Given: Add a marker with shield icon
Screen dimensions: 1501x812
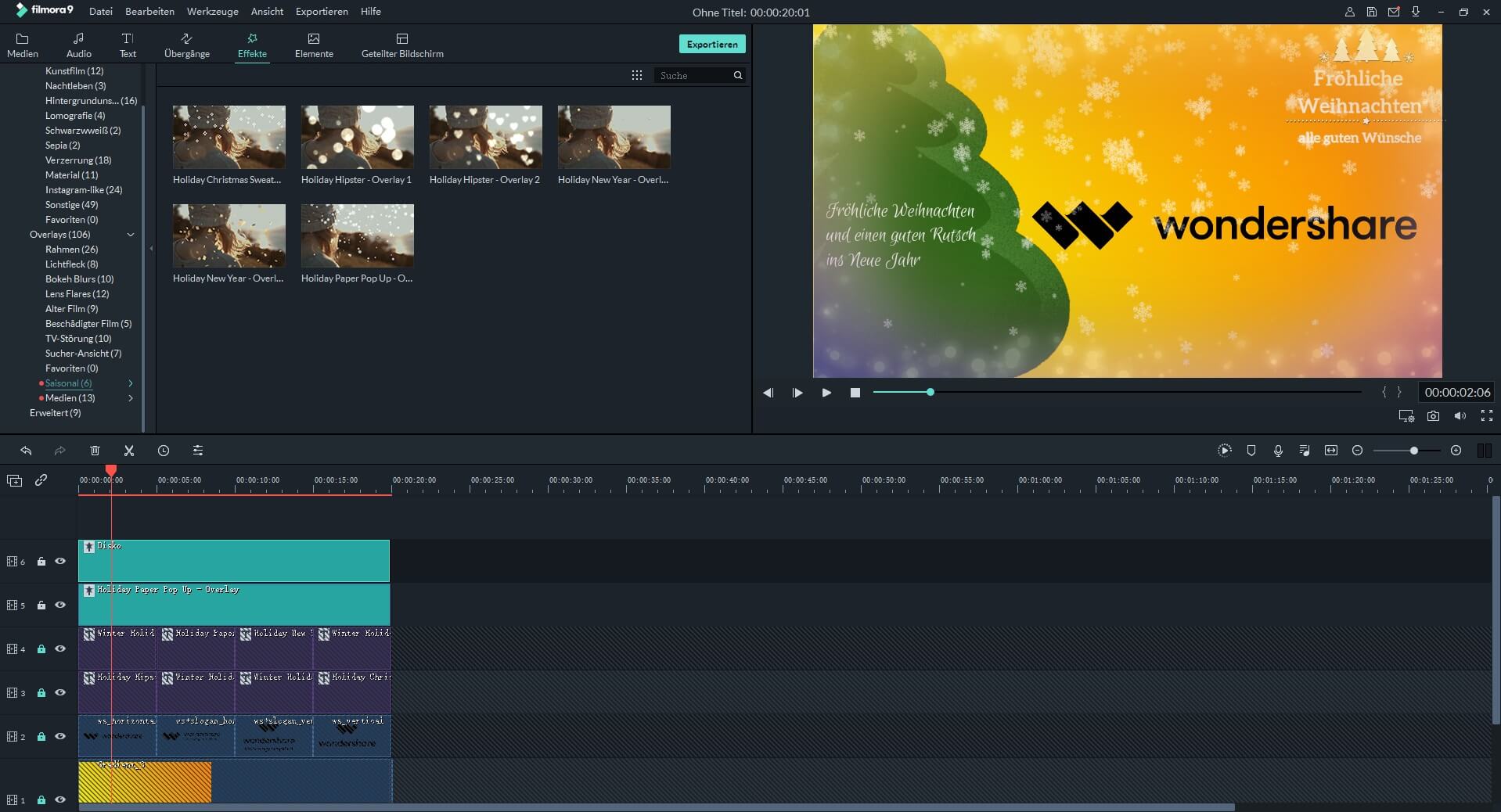Looking at the screenshot, I should [x=1251, y=451].
